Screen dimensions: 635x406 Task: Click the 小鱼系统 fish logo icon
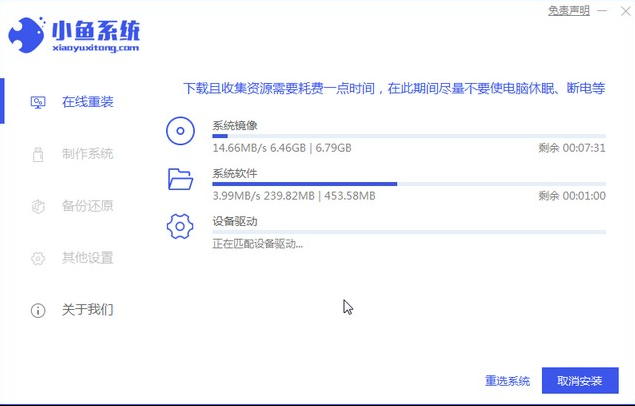coord(26,35)
